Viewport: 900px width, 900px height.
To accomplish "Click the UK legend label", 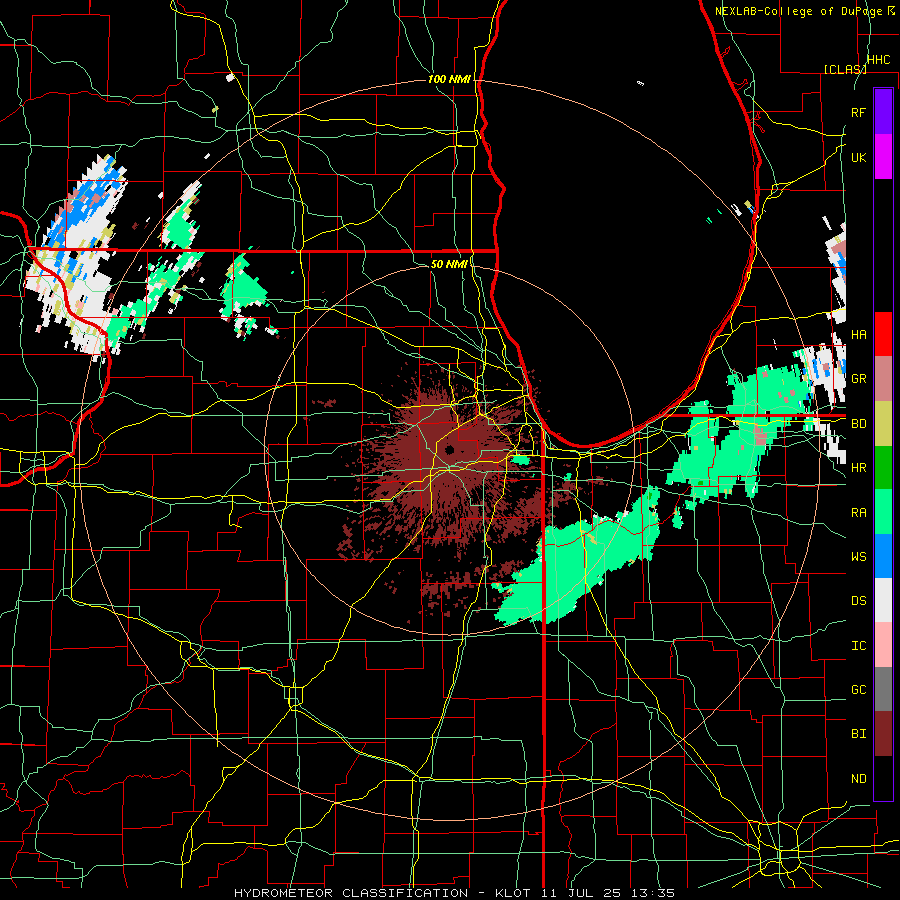I will click(858, 157).
